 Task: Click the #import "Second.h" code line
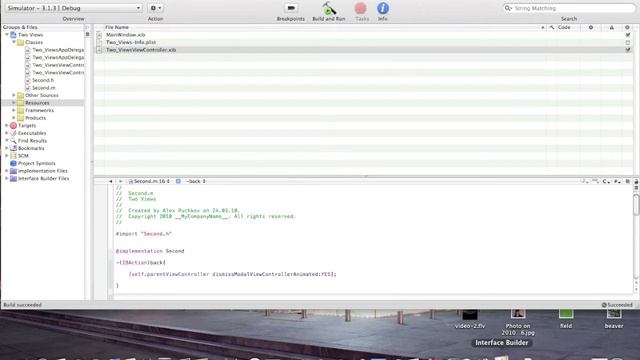[144, 234]
